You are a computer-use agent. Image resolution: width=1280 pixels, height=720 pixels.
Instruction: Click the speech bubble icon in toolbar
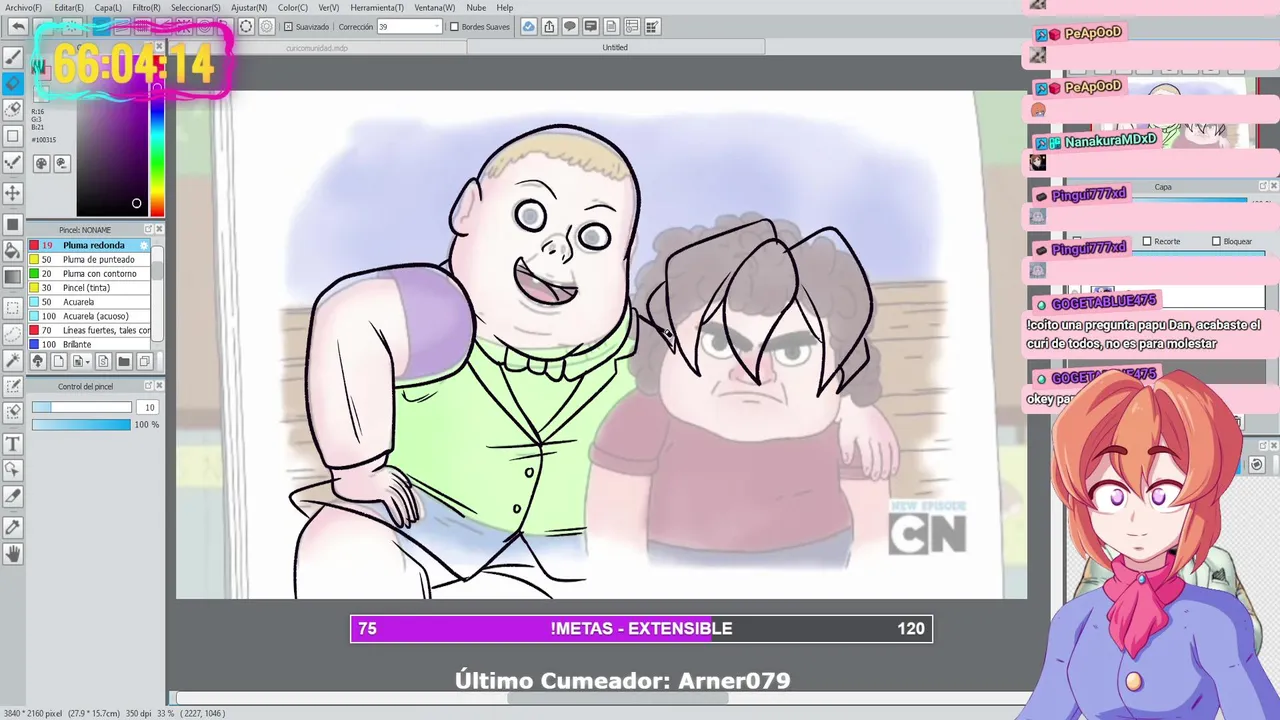pyautogui.click(x=570, y=27)
